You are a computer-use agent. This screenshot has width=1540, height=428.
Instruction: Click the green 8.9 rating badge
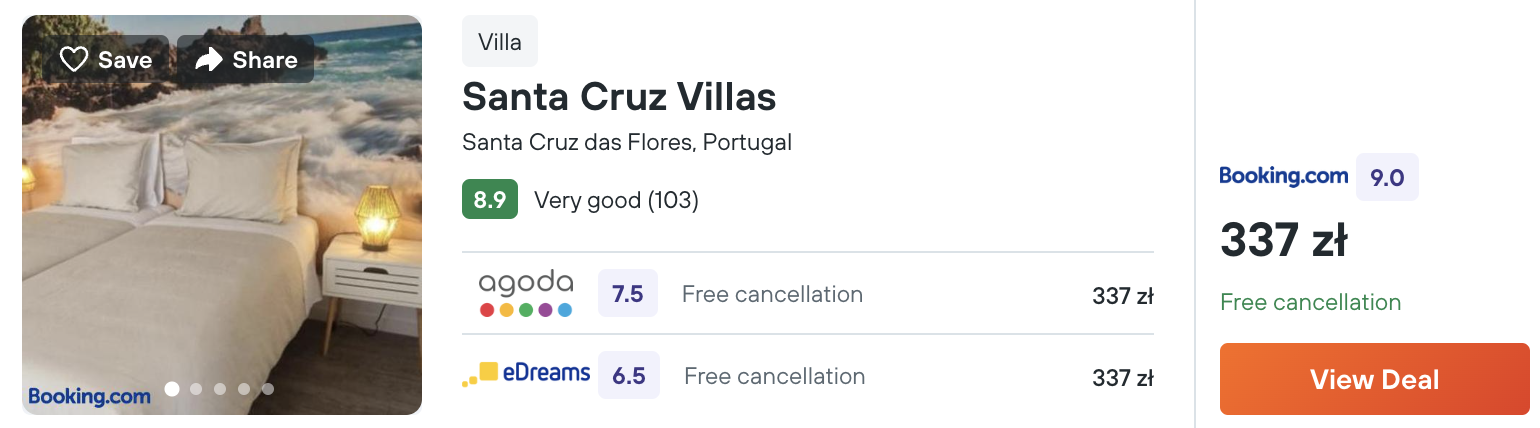coord(490,200)
